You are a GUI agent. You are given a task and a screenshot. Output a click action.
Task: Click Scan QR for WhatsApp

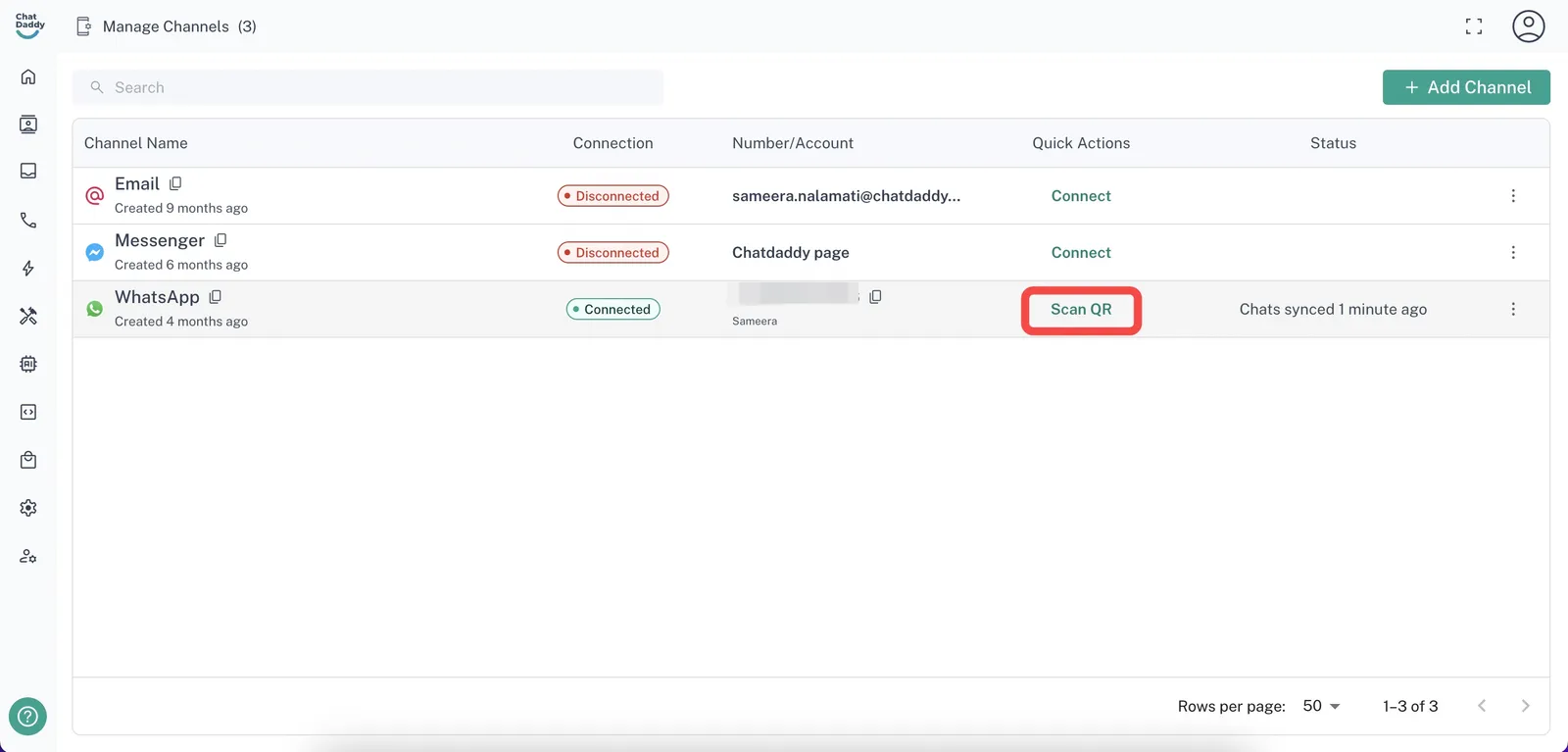point(1081,310)
